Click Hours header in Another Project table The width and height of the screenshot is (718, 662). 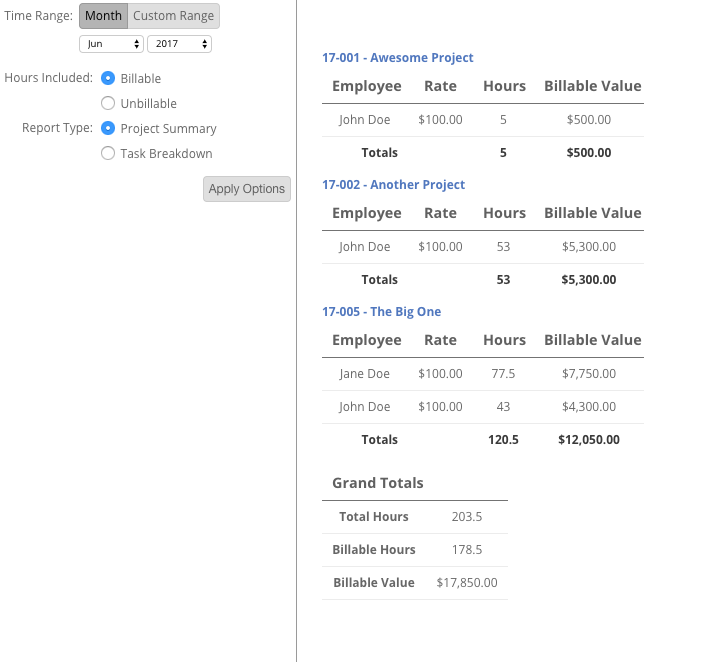pyautogui.click(x=504, y=213)
